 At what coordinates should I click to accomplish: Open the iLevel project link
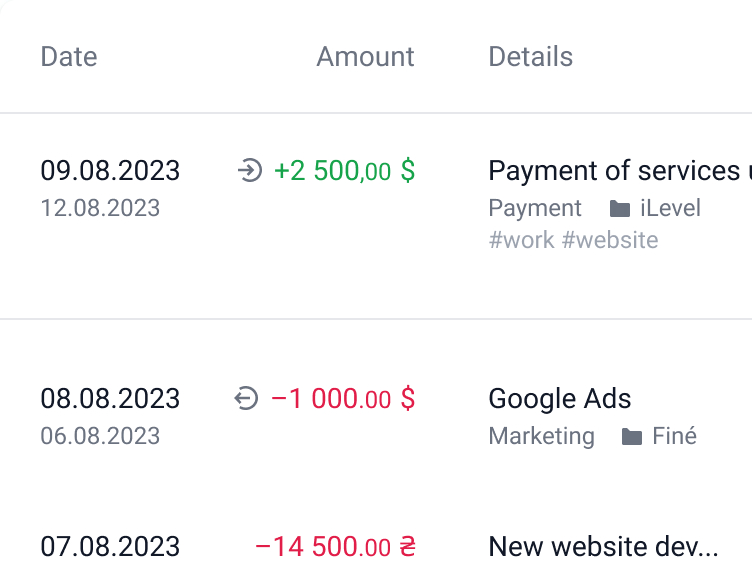(670, 208)
